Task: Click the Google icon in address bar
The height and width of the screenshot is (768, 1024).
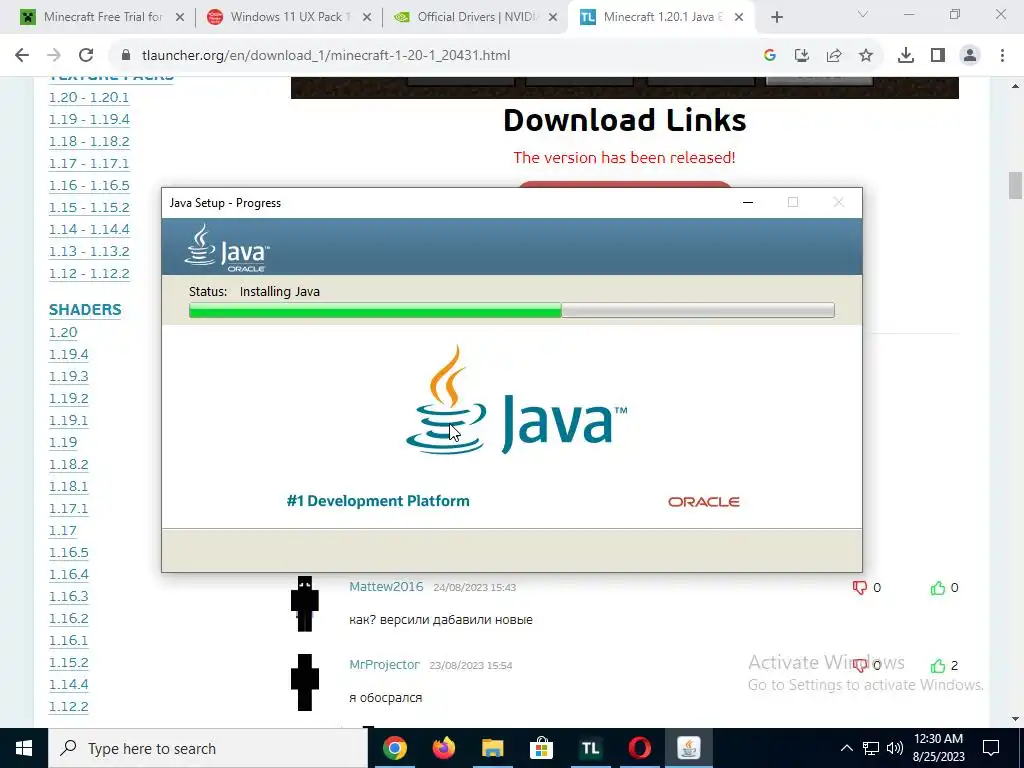Action: [769, 56]
